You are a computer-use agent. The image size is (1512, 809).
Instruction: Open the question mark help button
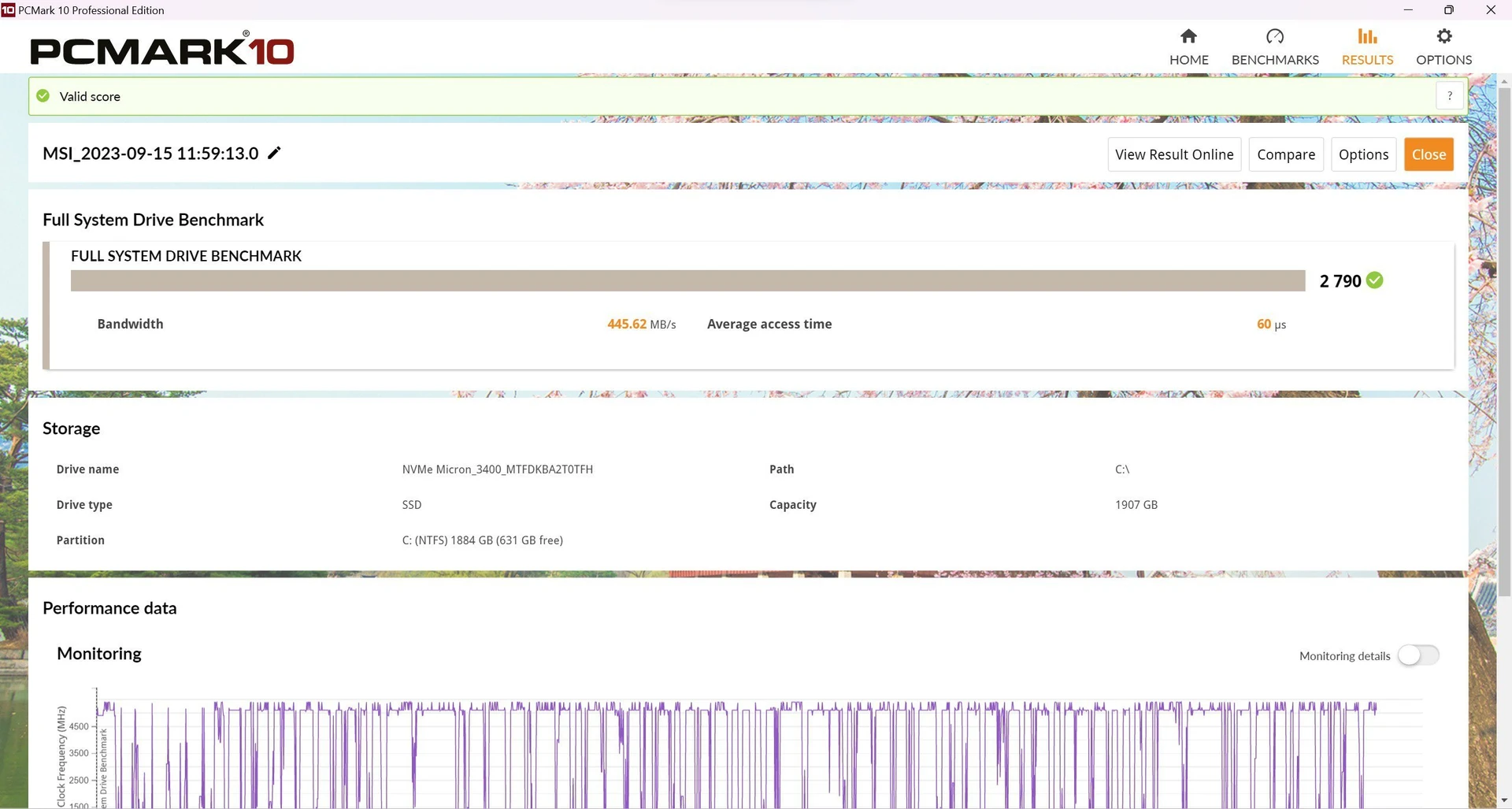tap(1450, 95)
